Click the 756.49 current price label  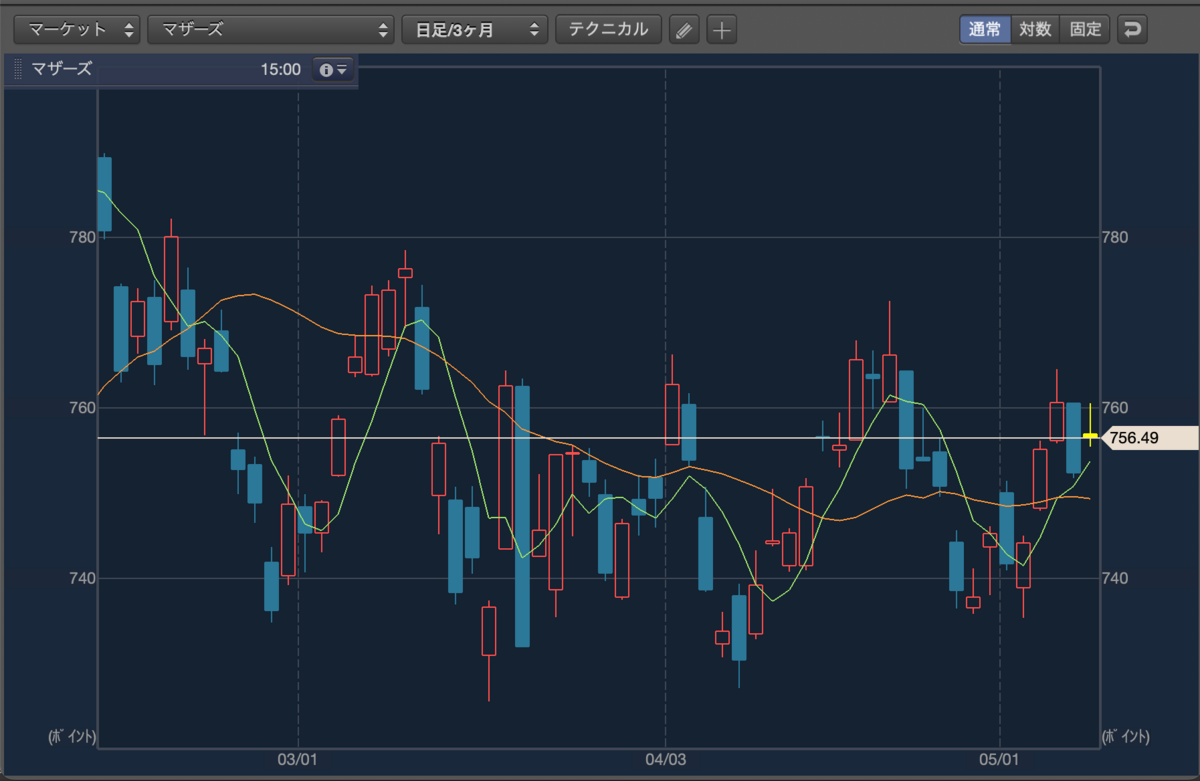[x=1148, y=438]
